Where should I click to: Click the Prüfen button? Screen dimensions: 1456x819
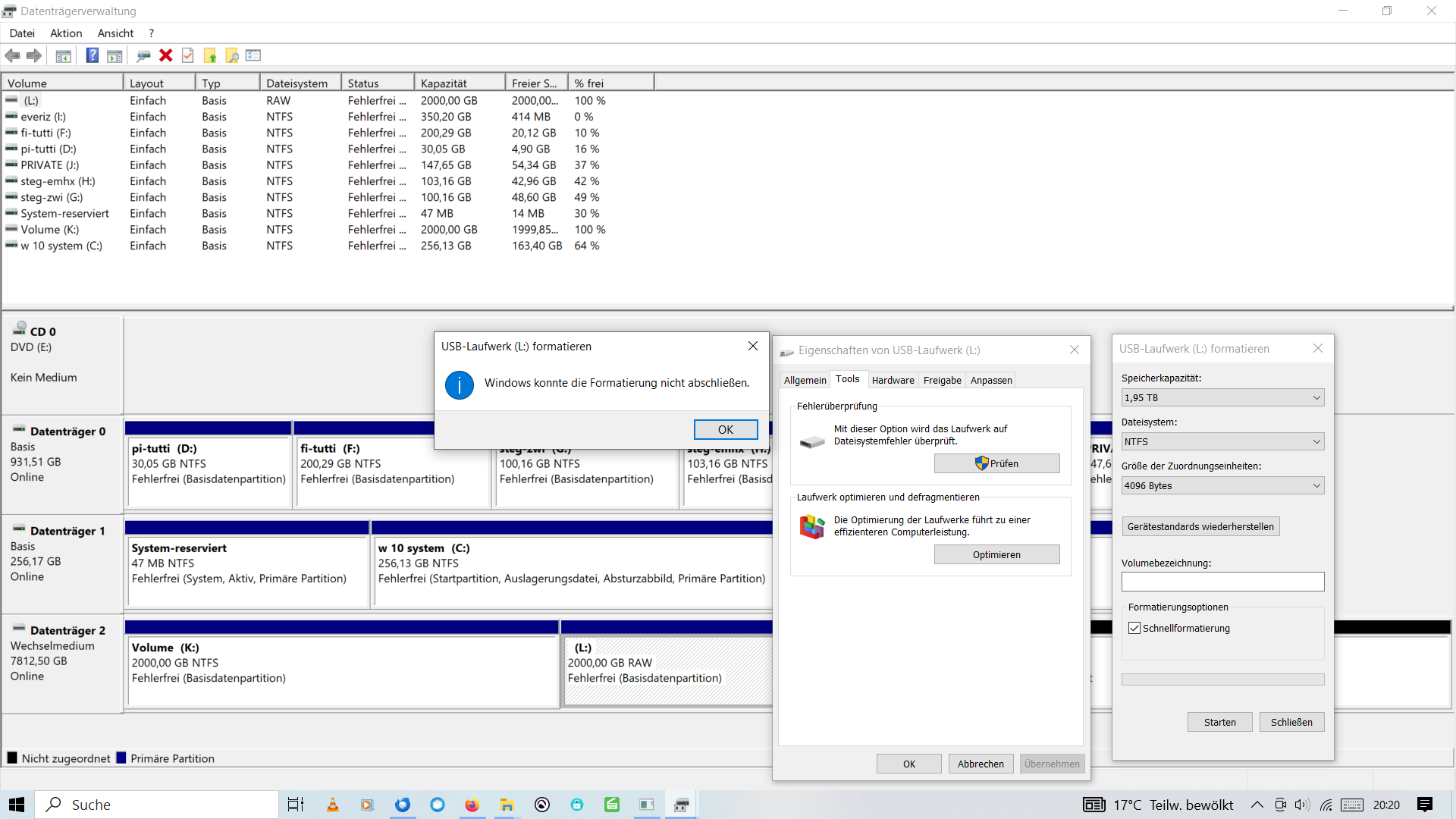[996, 463]
